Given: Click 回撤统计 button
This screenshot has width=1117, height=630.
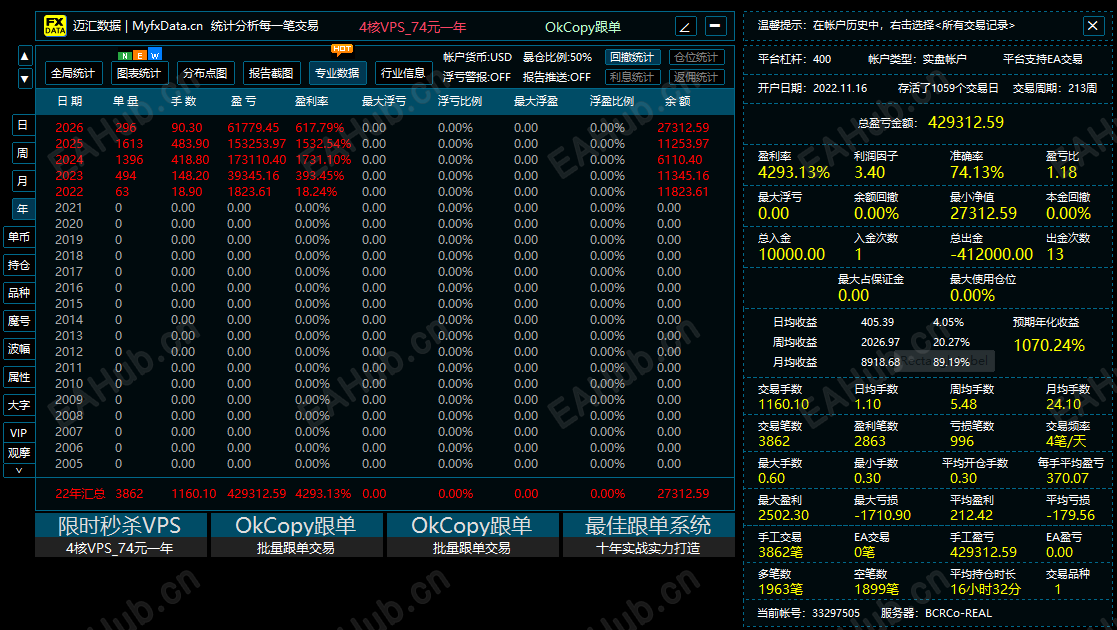Looking at the screenshot, I should point(633,57).
